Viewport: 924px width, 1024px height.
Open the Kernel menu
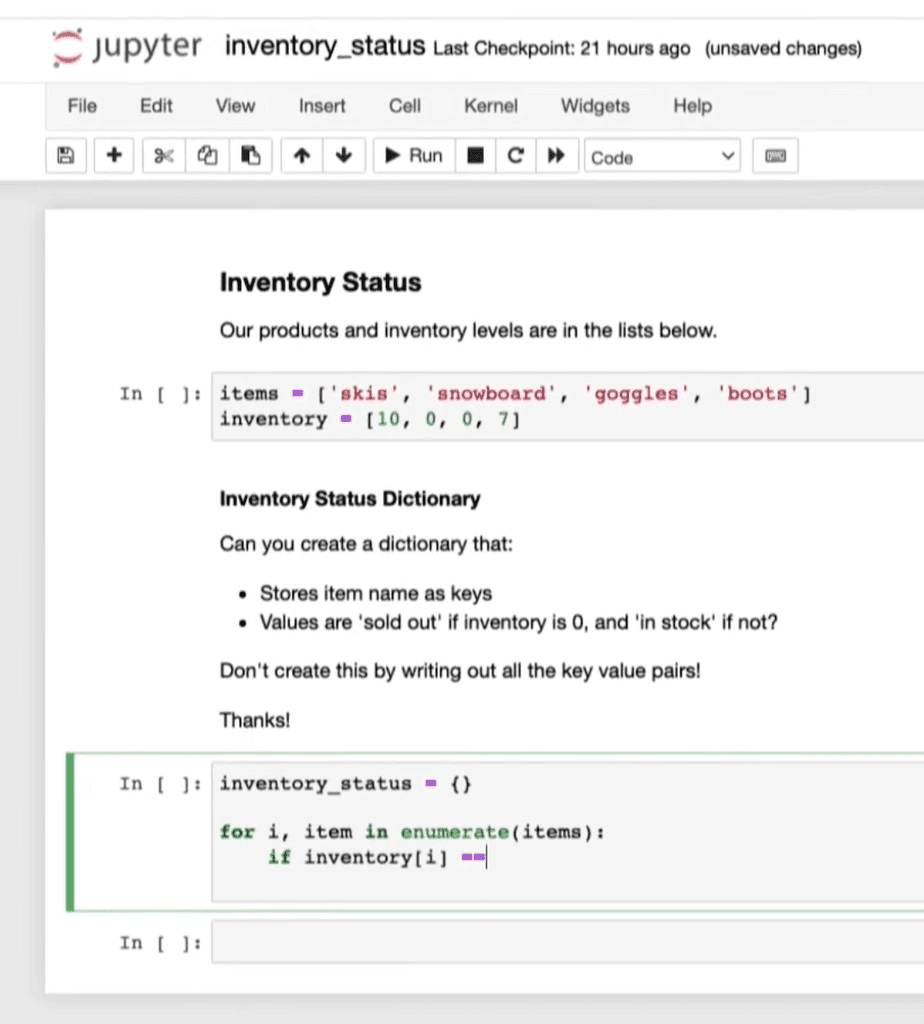490,105
